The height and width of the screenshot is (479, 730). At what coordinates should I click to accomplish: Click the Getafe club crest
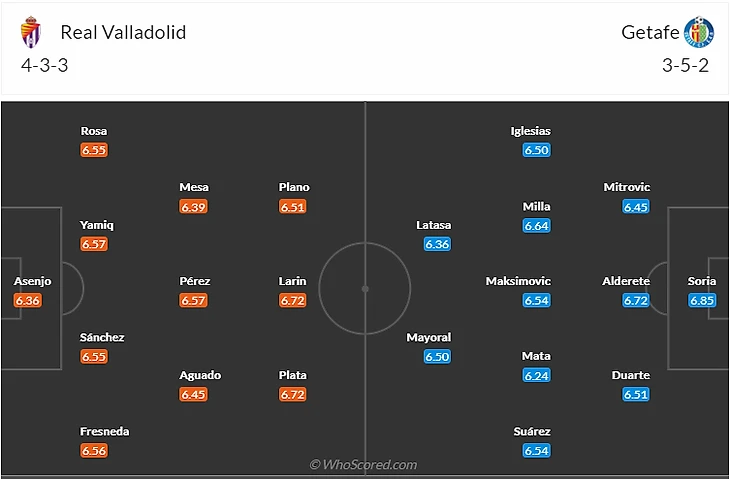coord(698,33)
